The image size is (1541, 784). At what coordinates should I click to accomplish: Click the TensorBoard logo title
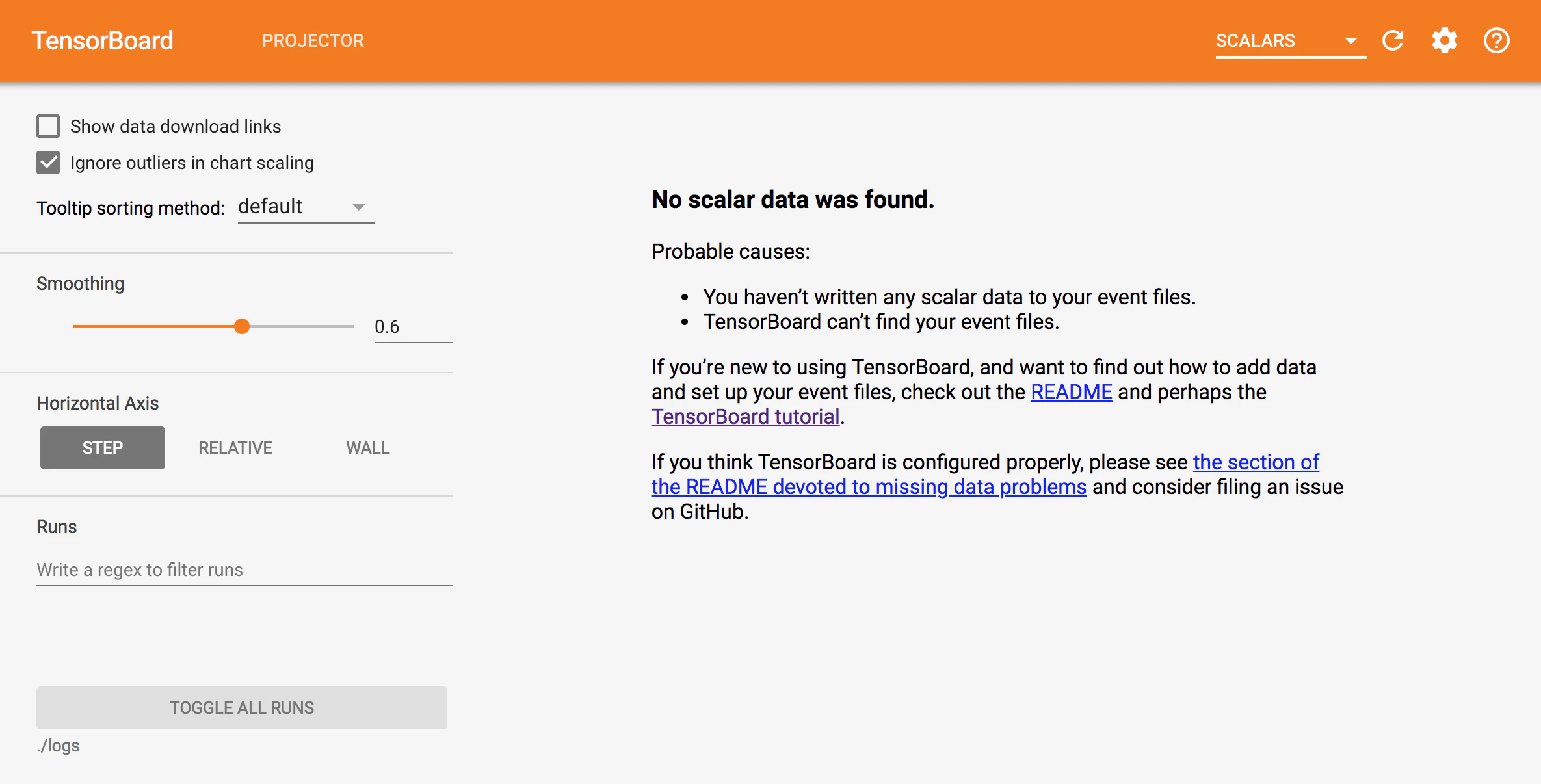pyautogui.click(x=102, y=40)
